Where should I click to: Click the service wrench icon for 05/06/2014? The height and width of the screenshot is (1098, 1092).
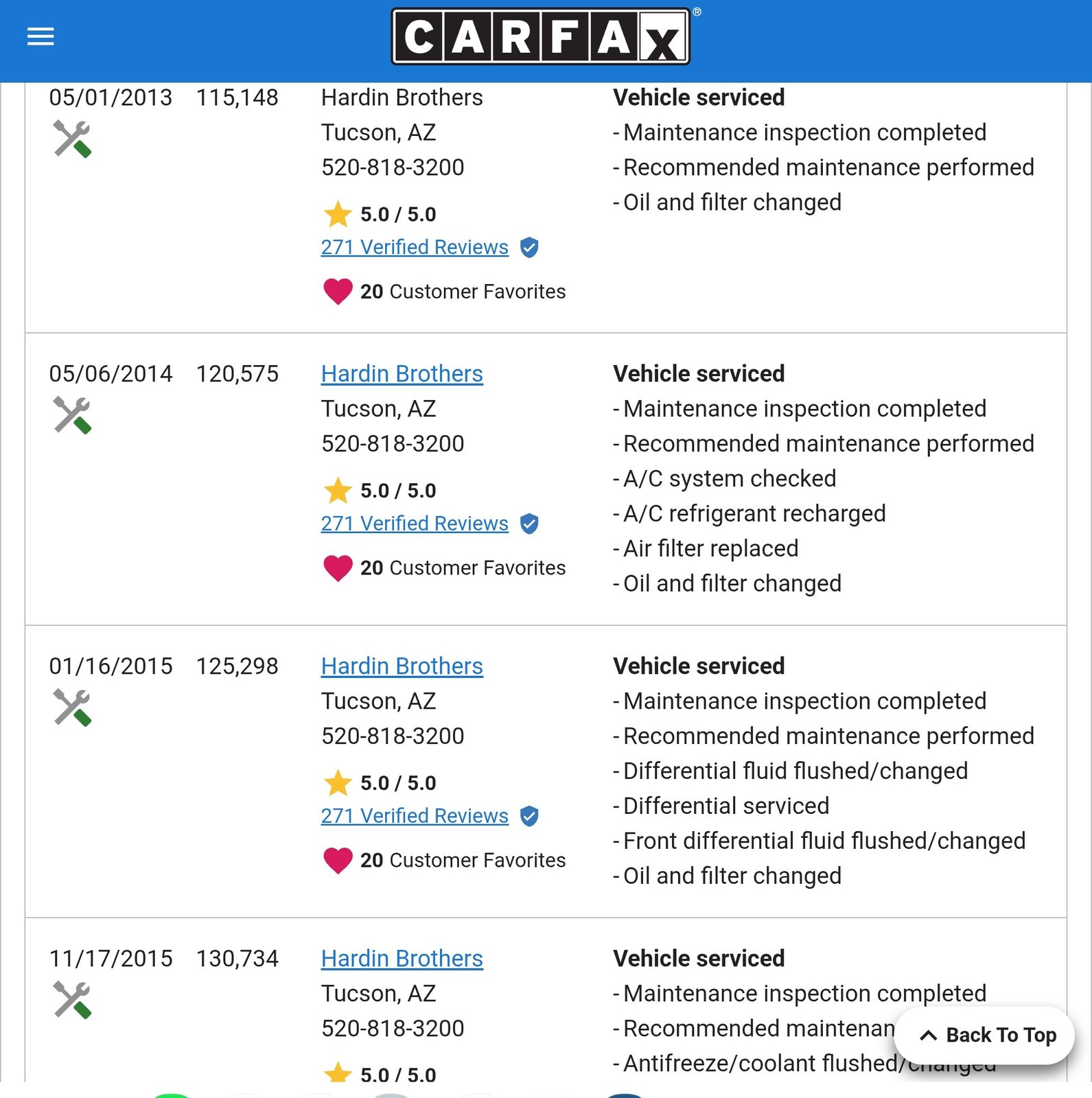72,416
